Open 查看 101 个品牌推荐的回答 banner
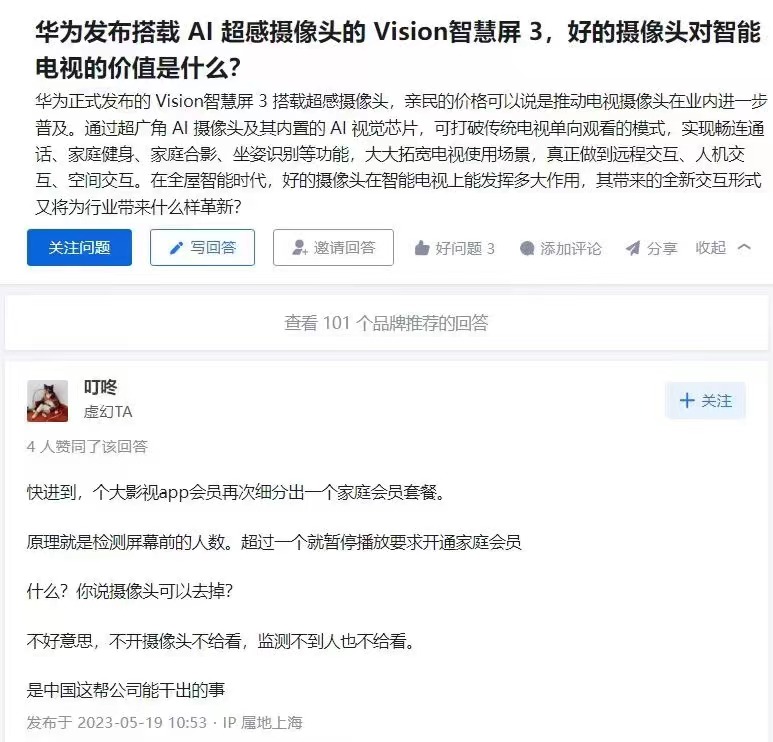Image resolution: width=773 pixels, height=742 pixels. point(386,323)
